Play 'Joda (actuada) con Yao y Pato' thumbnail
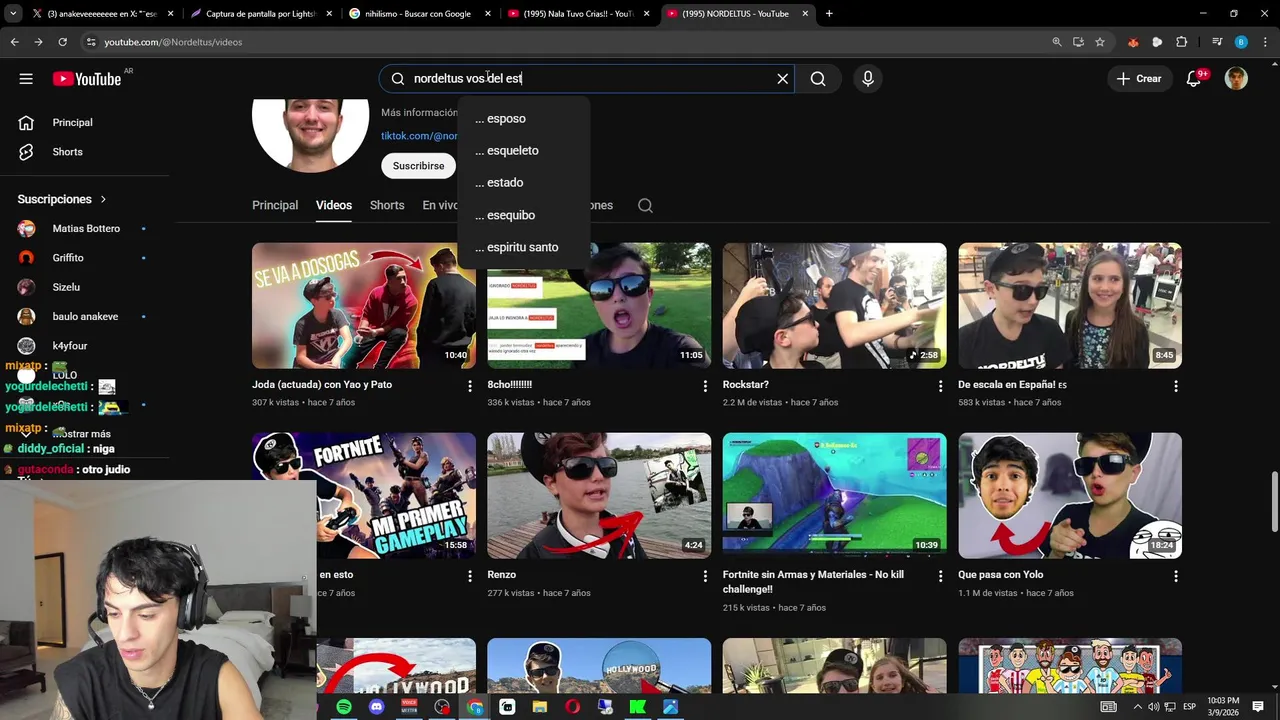The height and width of the screenshot is (720, 1280). 364,306
